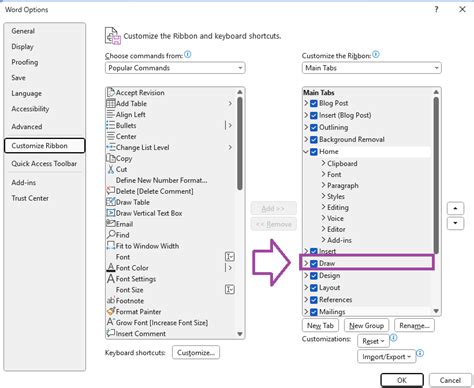
Task: Click the Footnote icon
Action: point(111,300)
